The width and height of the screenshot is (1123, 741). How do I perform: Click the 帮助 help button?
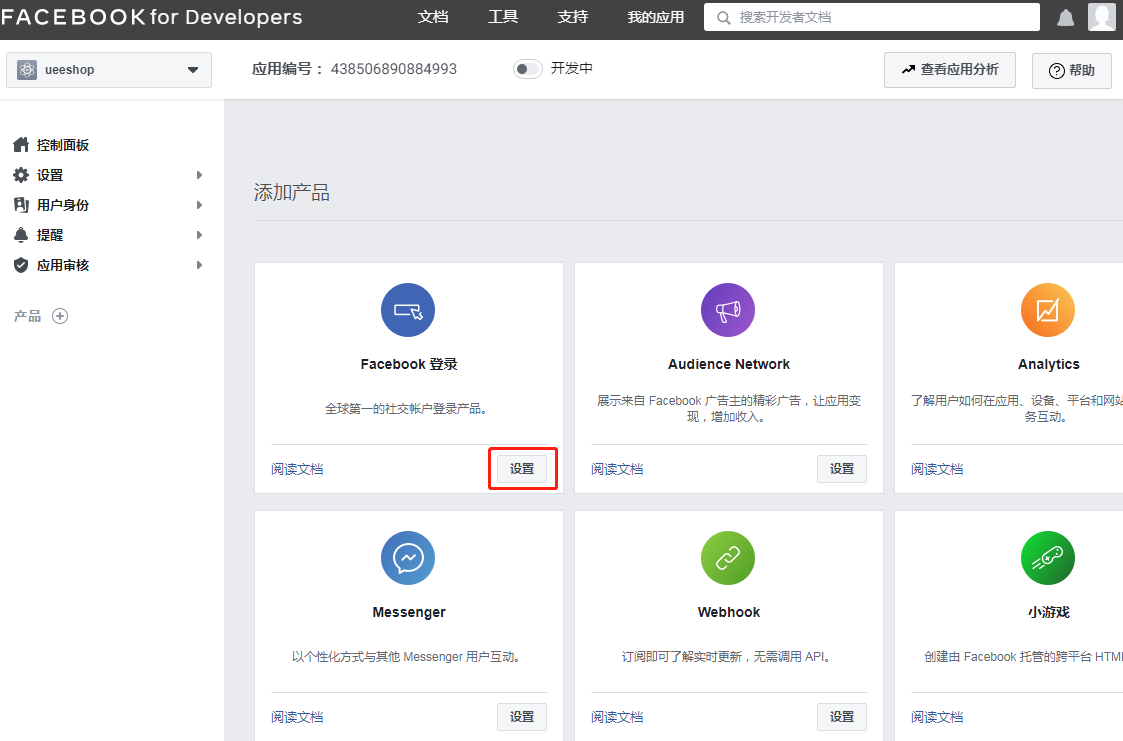point(1071,70)
